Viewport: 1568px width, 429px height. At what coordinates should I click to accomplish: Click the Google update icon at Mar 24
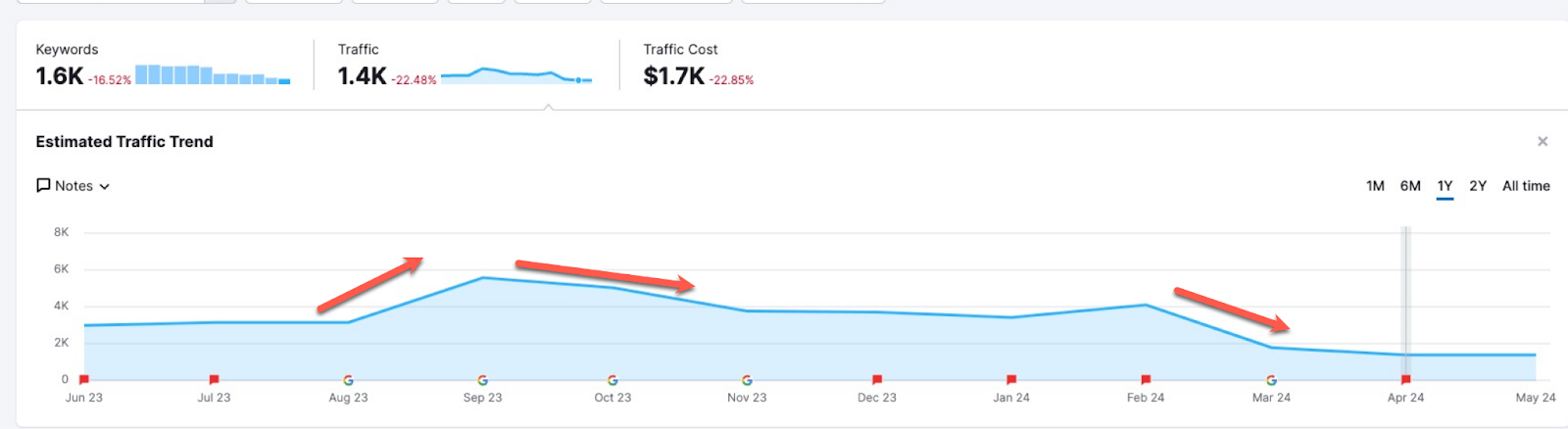coord(1271,380)
